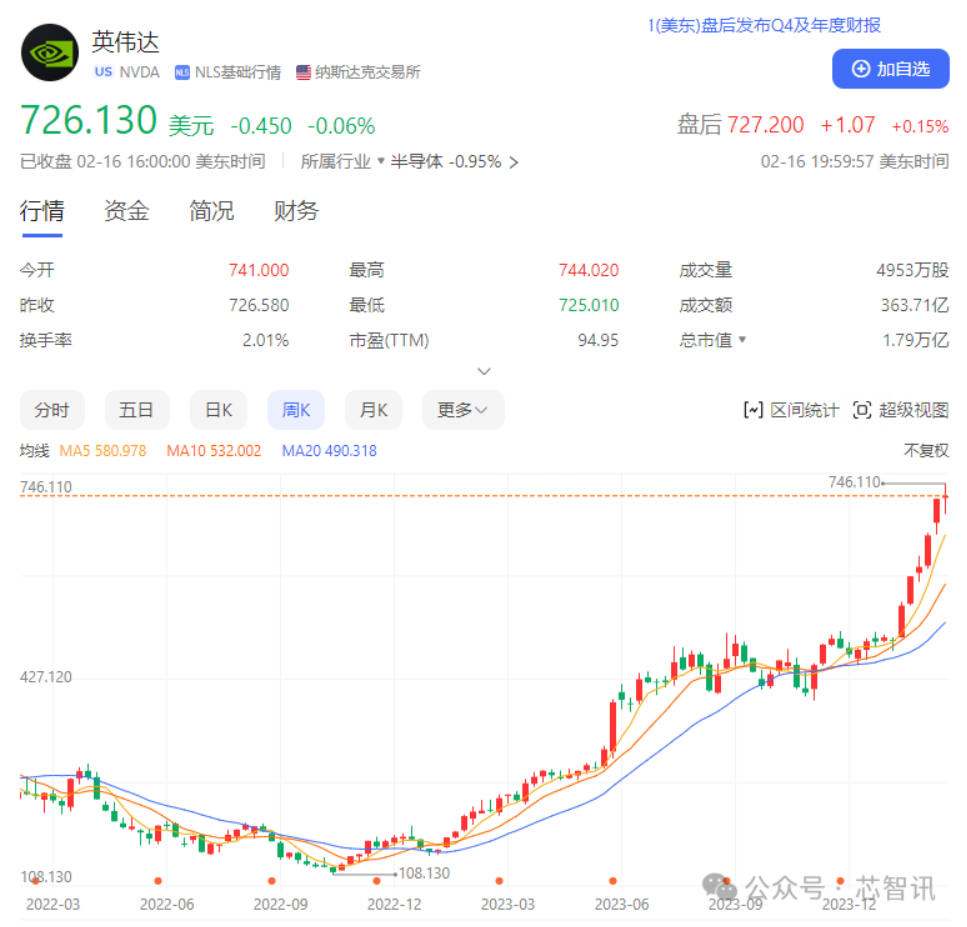Click the MA5 580.978 indicator

[103, 450]
